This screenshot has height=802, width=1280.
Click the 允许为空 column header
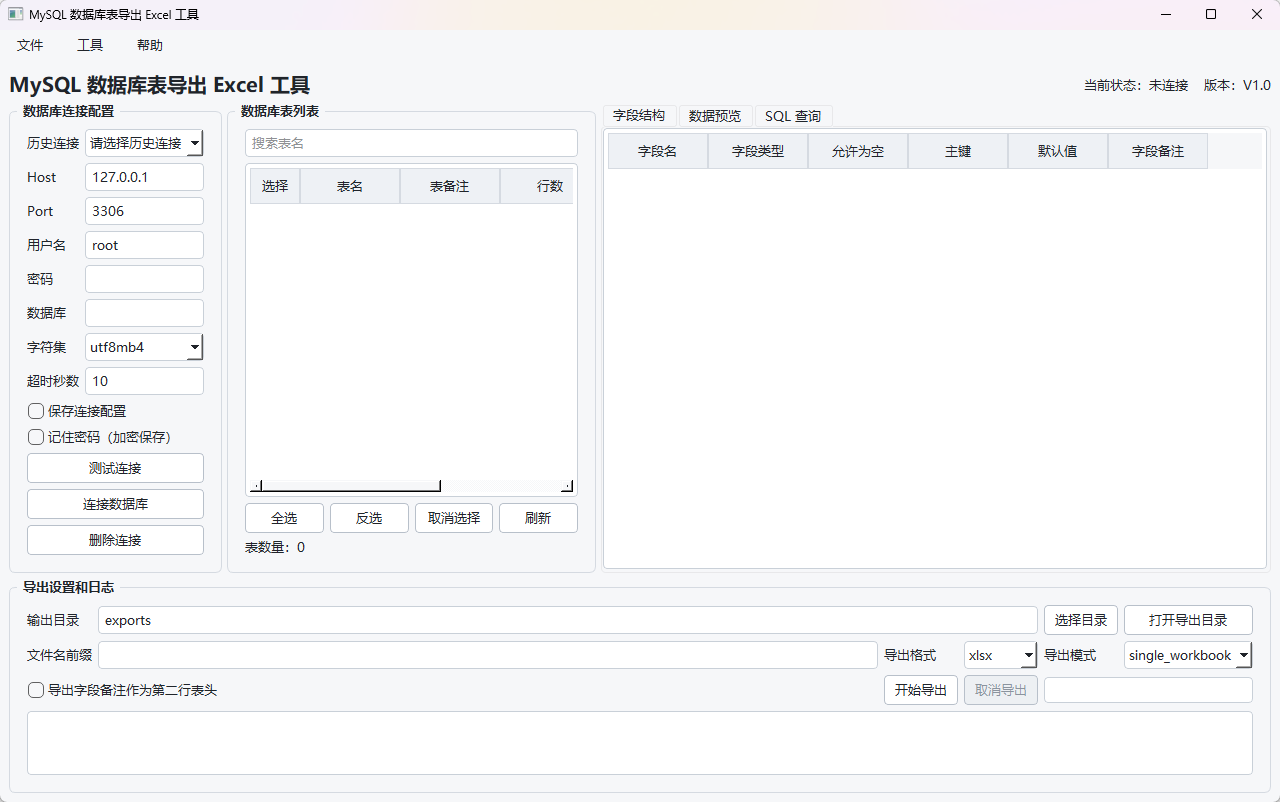(x=858, y=151)
